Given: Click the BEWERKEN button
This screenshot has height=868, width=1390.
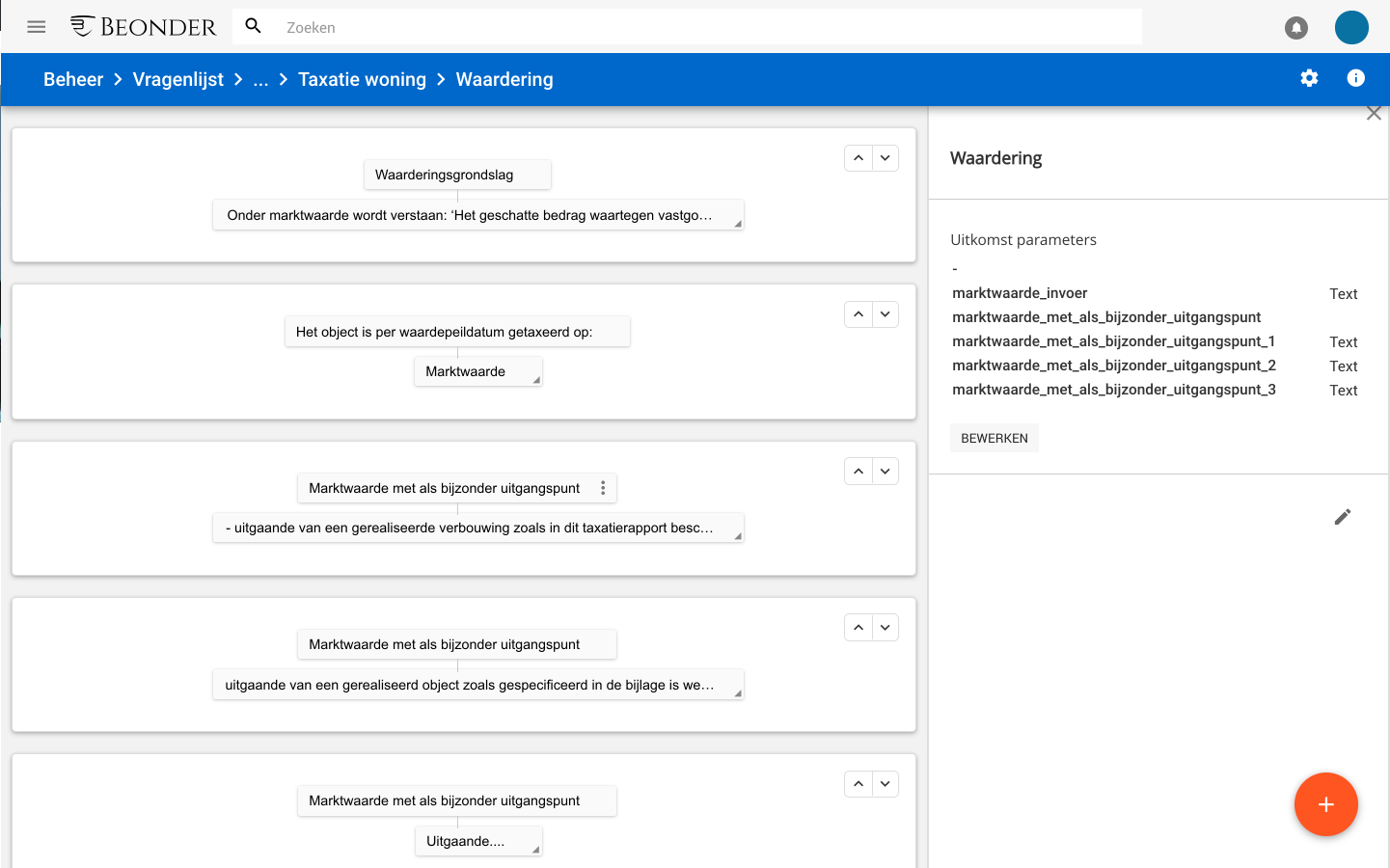Looking at the screenshot, I should coord(994,438).
